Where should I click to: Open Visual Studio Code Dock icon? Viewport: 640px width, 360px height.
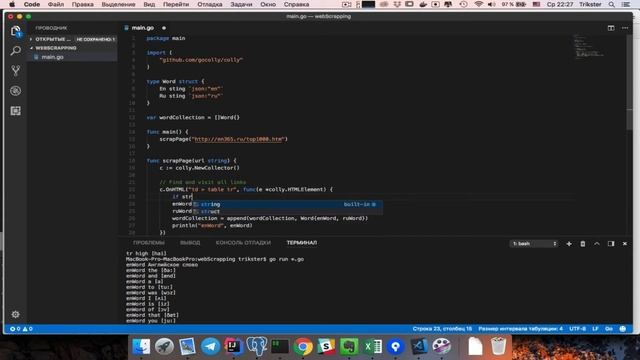coord(419,347)
